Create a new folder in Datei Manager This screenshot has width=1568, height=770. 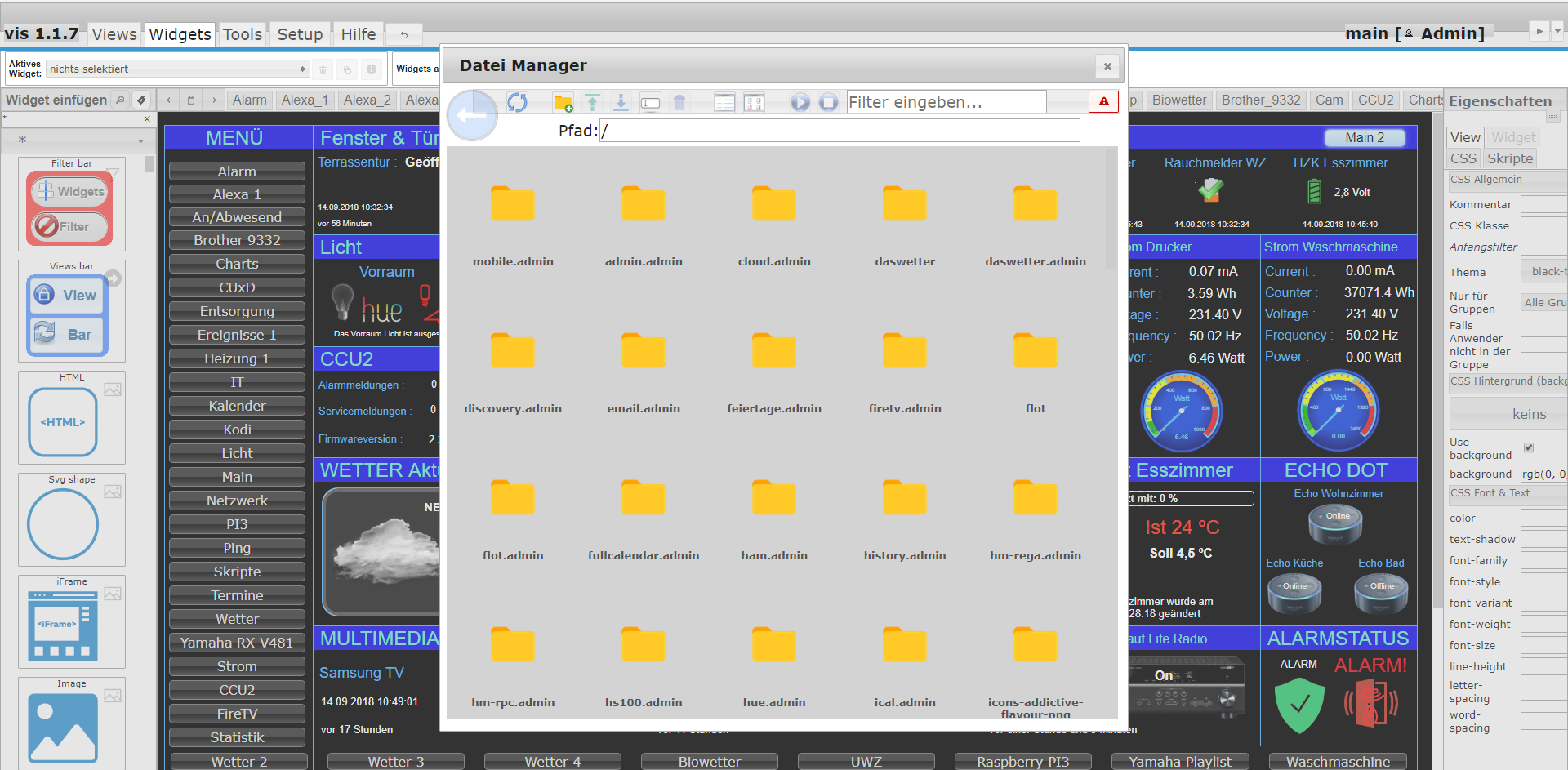[563, 102]
